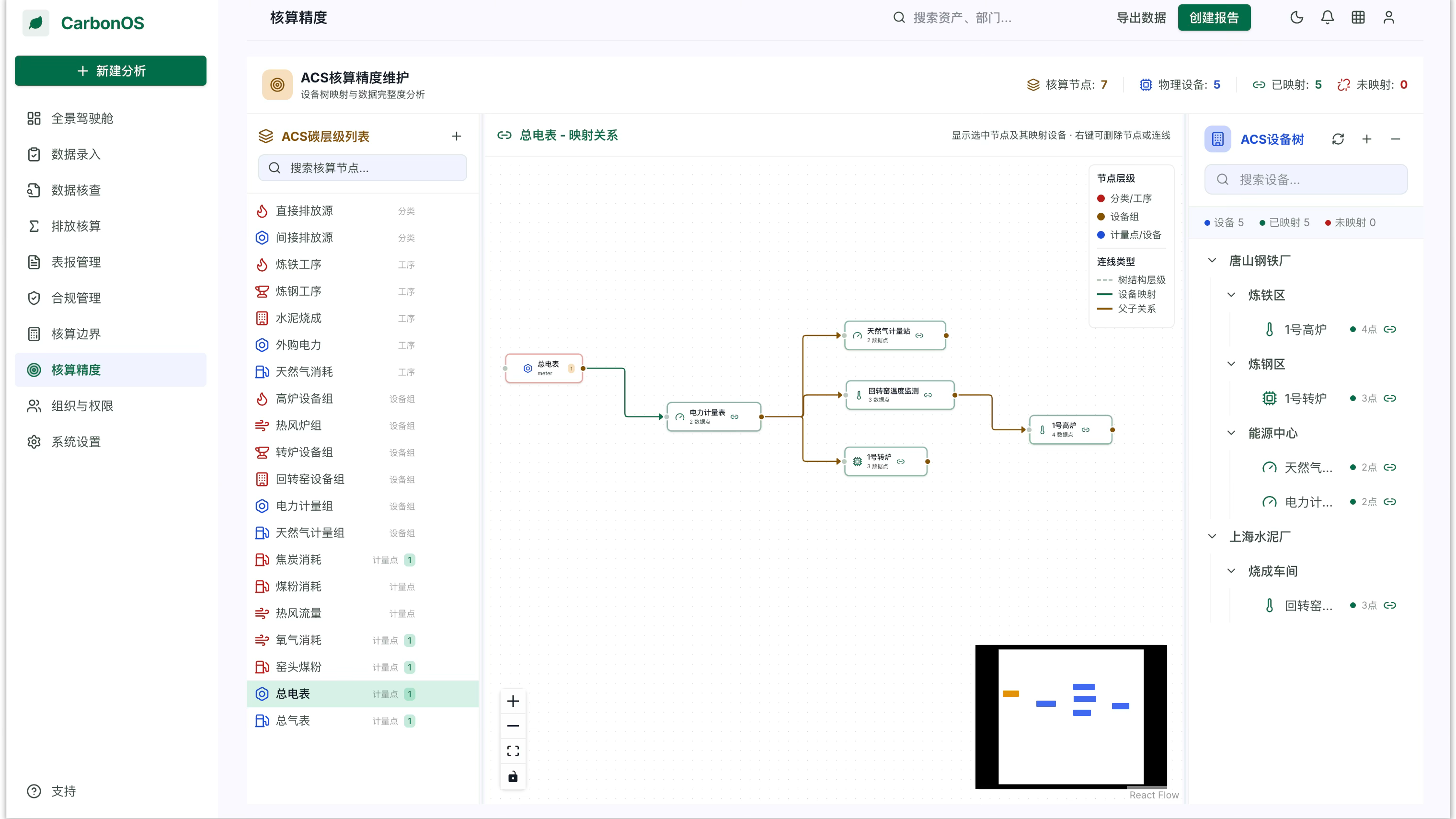Open 数据核查 in sidebar
Screen dimensions: 1456x819
tap(110, 190)
